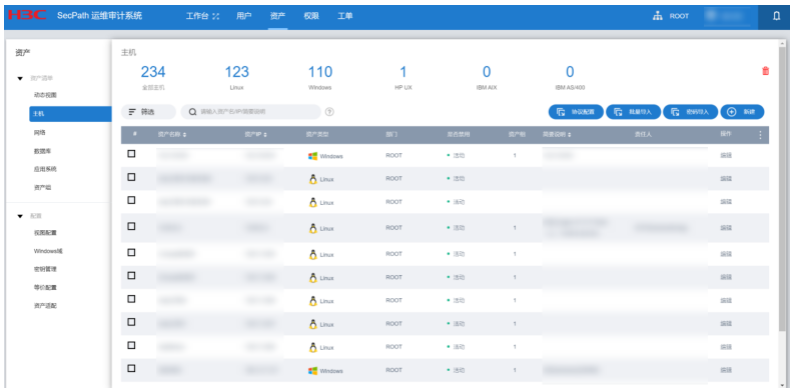Click the 新建 button
The height and width of the screenshot is (392, 793).
pos(742,112)
